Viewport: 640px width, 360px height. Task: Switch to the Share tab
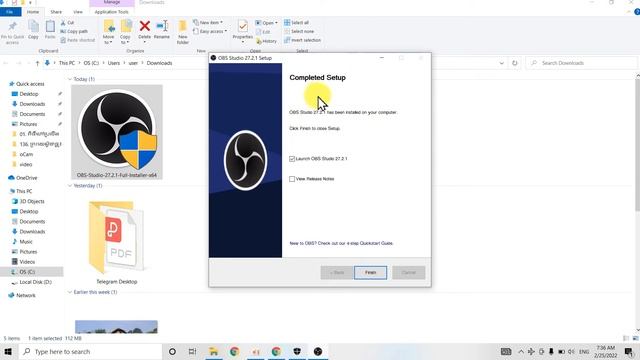tap(56, 12)
